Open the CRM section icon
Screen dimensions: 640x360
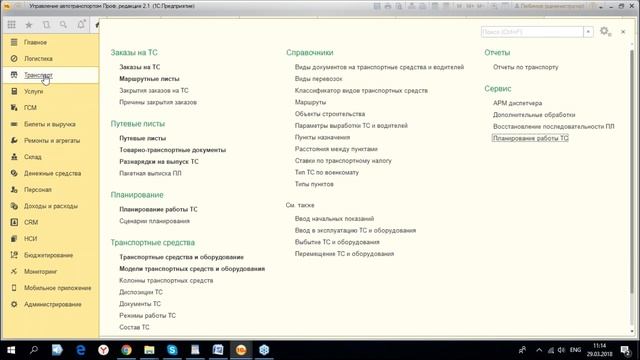14,222
